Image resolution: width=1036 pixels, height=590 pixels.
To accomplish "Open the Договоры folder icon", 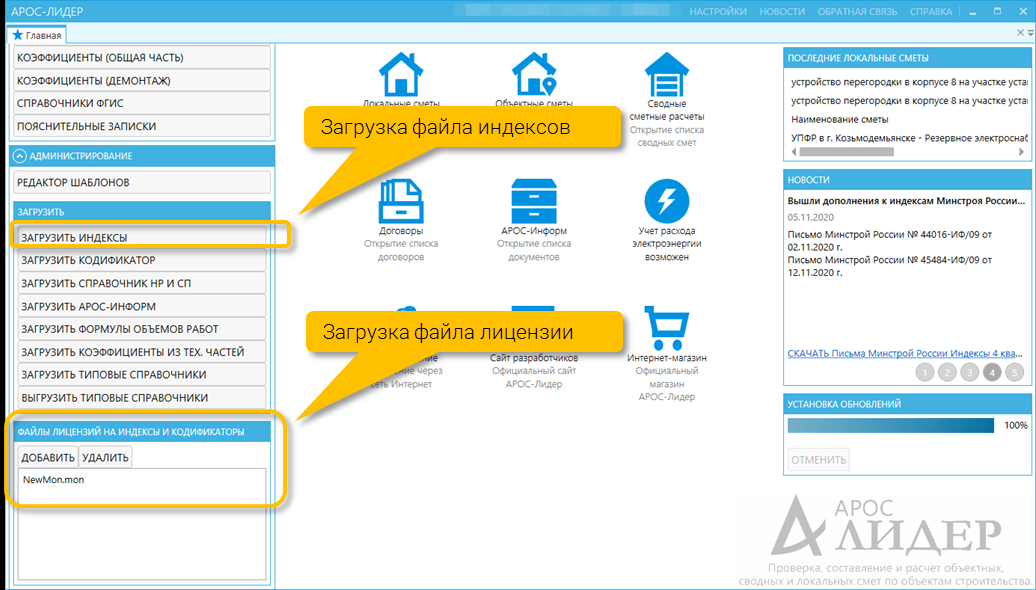I will click(400, 202).
